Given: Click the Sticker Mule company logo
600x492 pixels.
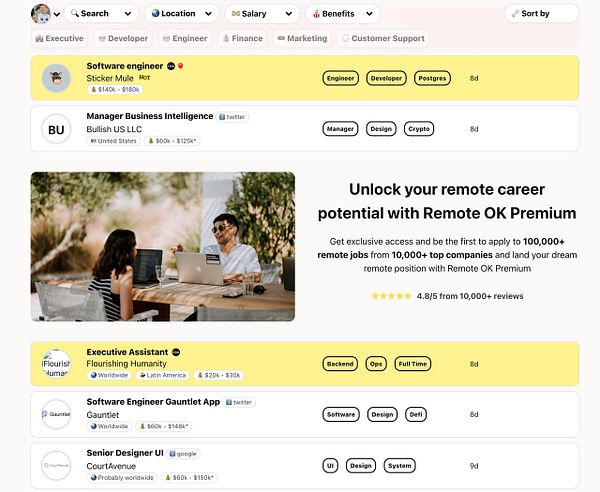Looking at the screenshot, I should tap(56, 78).
